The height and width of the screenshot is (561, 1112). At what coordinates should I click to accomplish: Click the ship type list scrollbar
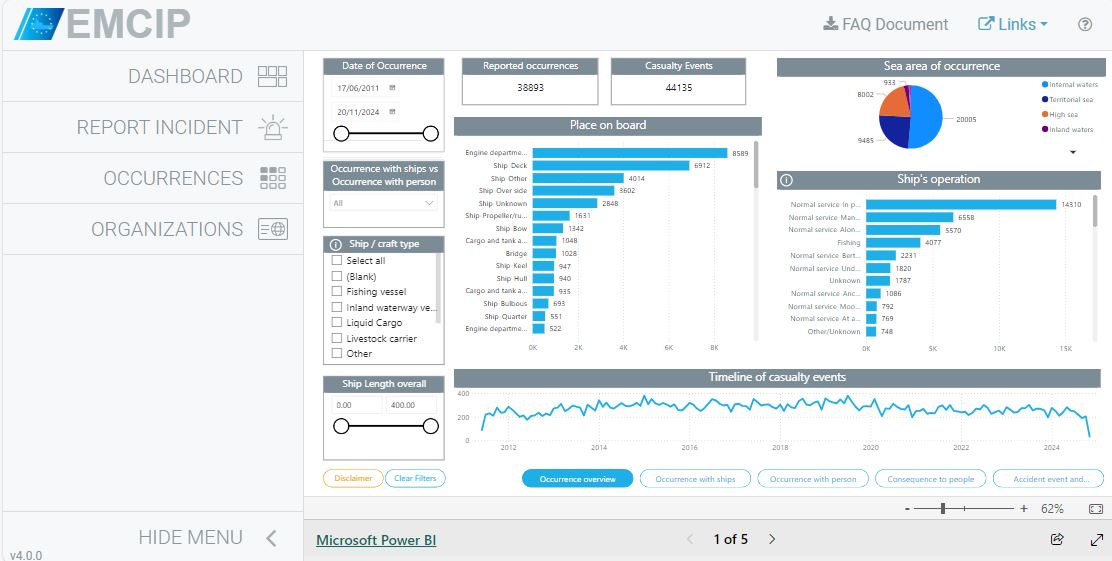pyautogui.click(x=438, y=287)
